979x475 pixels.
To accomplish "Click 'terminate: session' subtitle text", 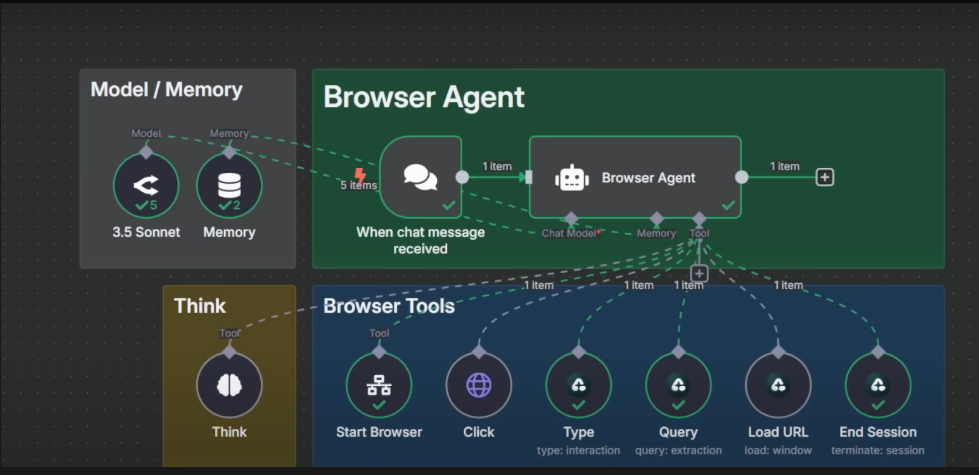I will coord(878,450).
